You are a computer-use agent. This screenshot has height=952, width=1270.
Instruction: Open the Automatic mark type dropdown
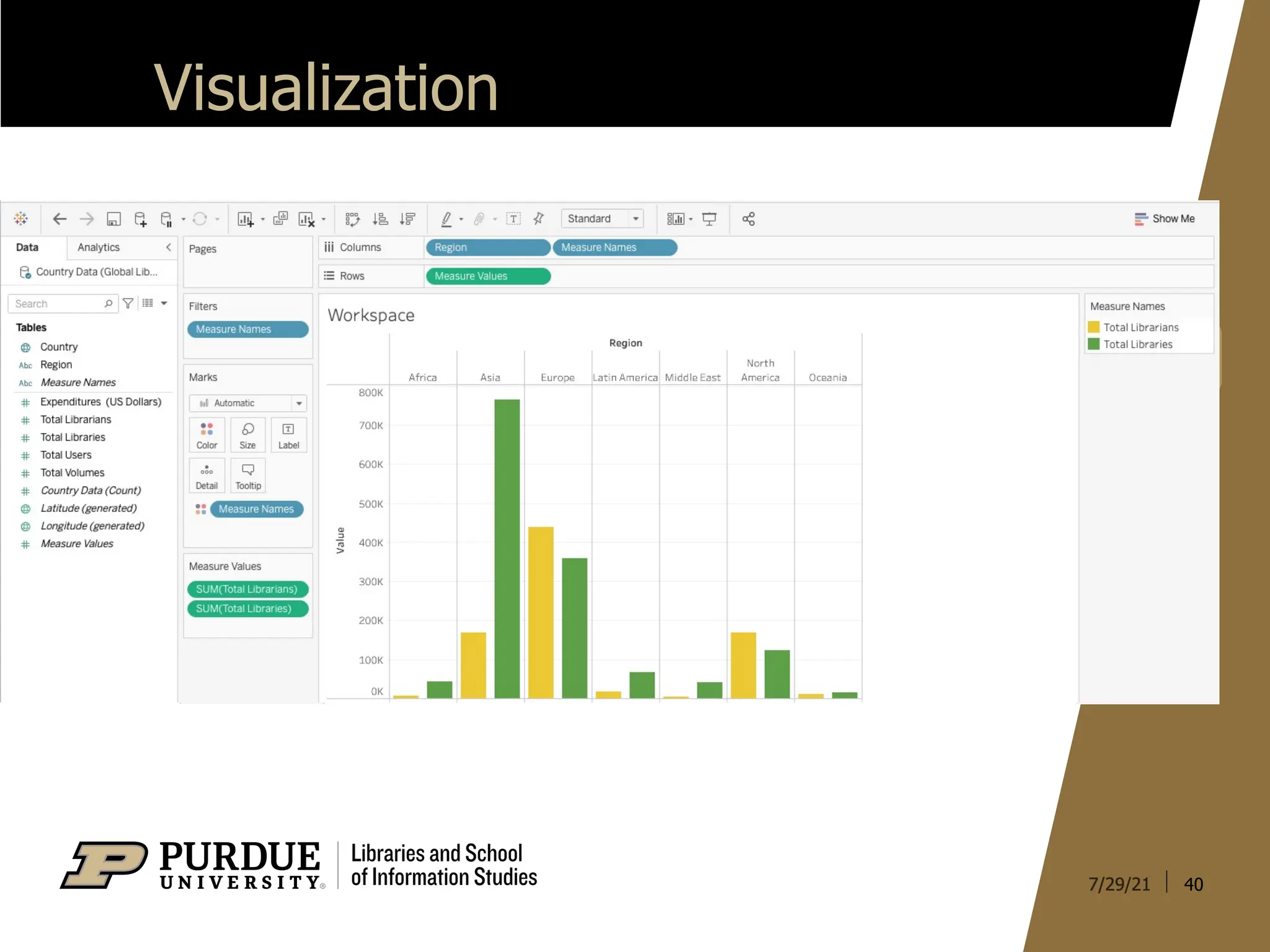click(247, 403)
